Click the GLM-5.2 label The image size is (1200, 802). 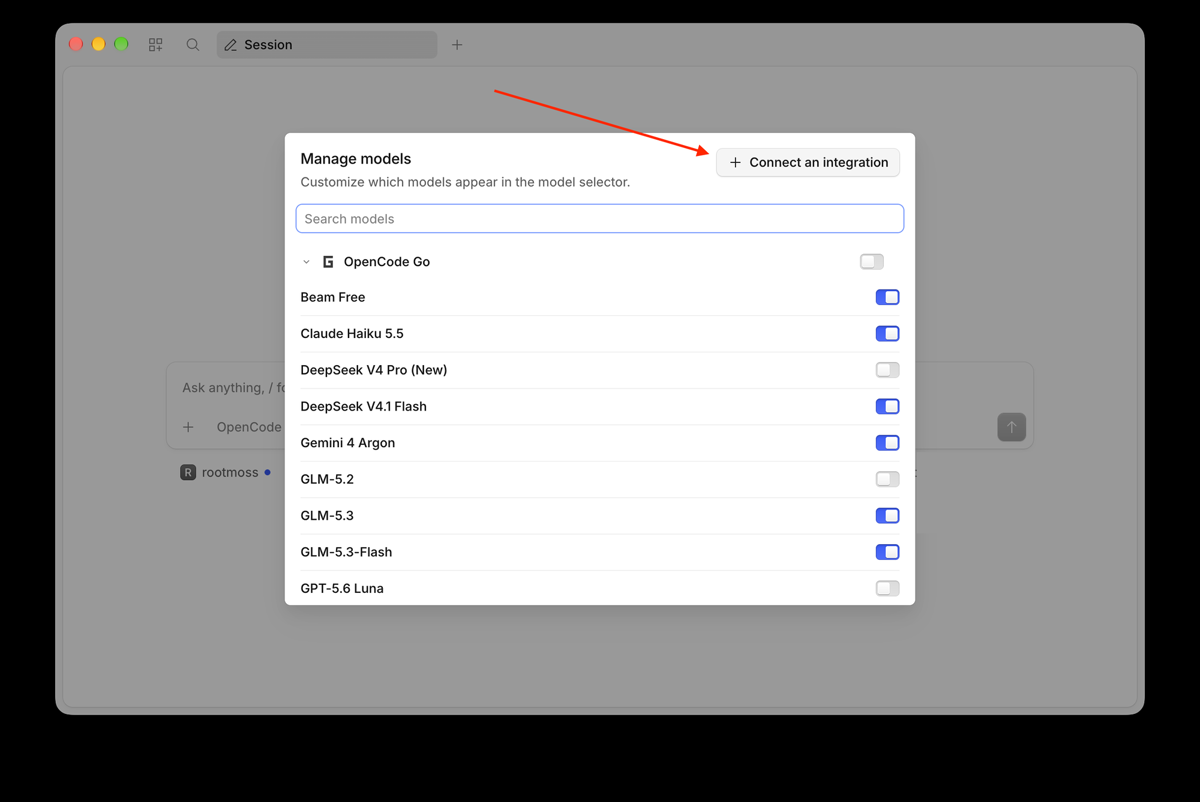[x=327, y=479]
